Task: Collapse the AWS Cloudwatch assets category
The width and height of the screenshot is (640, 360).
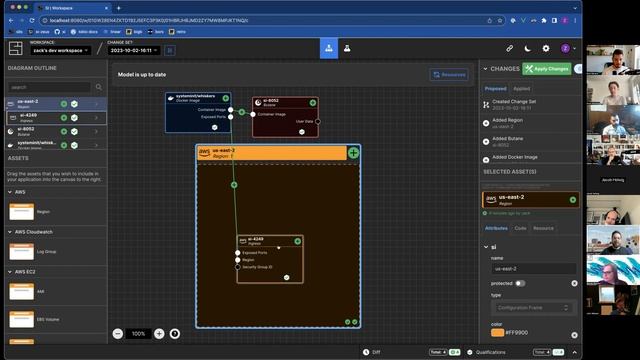Action: [x=10, y=232]
